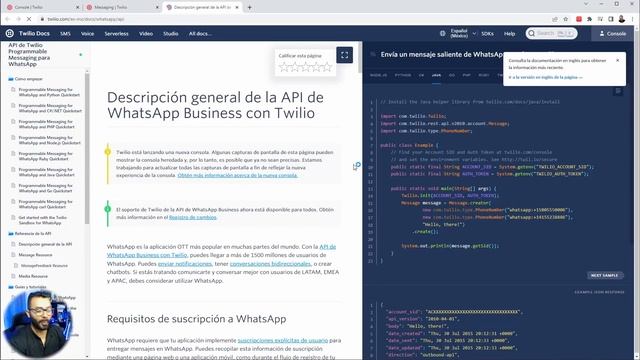Click the Console button in header
Image resolution: width=640 pixels, height=360 pixels.
612,33
